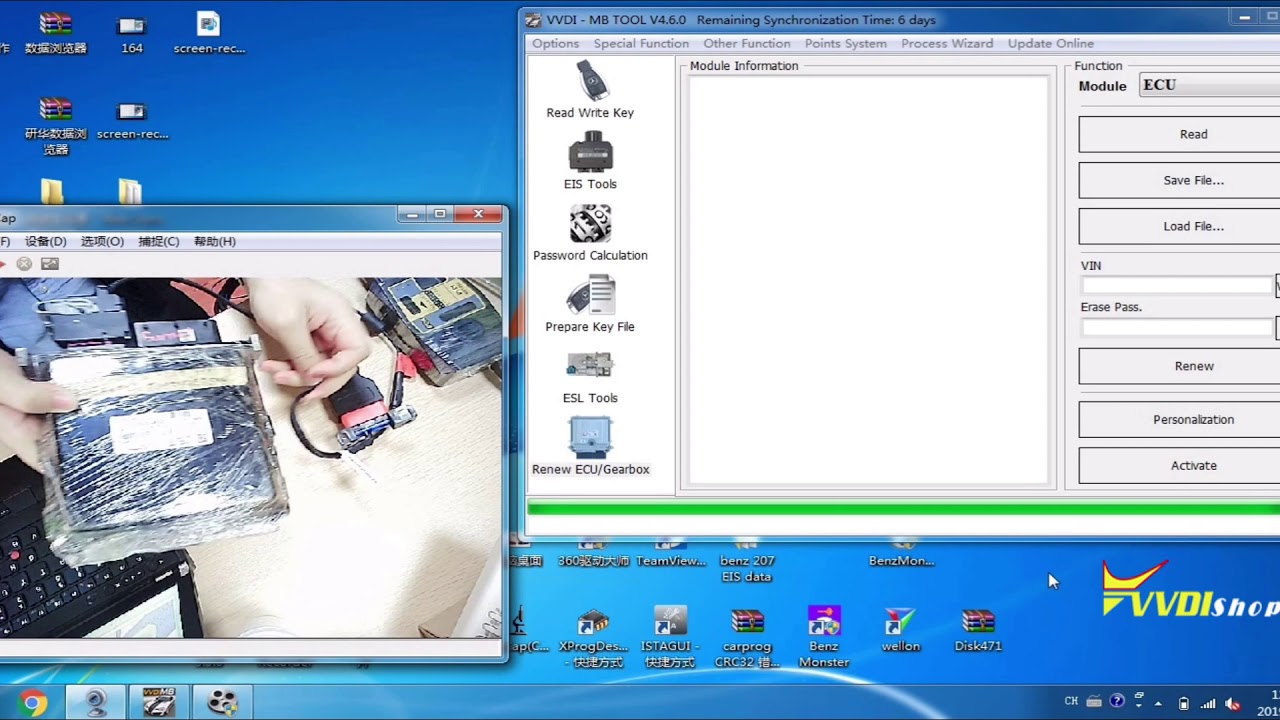Open the Module ECU dropdown
The width and height of the screenshot is (1280, 720).
[1210, 85]
